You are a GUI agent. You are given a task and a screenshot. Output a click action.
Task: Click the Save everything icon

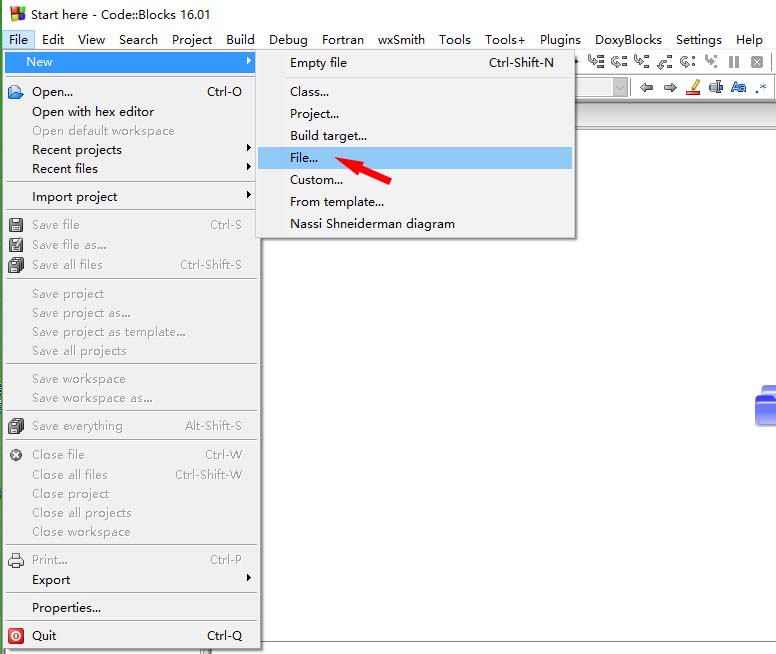[16, 426]
